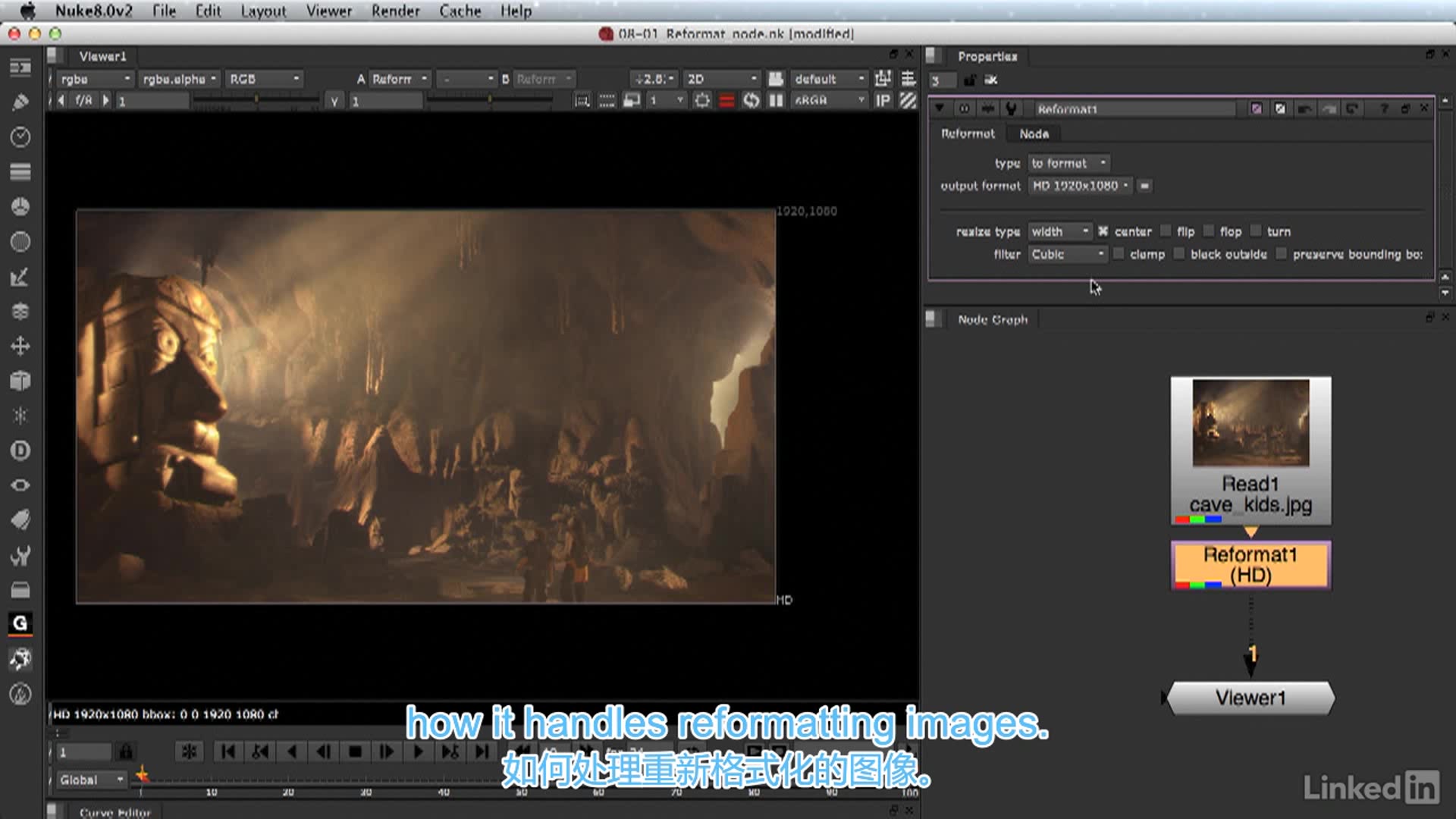Switch to the Node tab

click(1034, 133)
